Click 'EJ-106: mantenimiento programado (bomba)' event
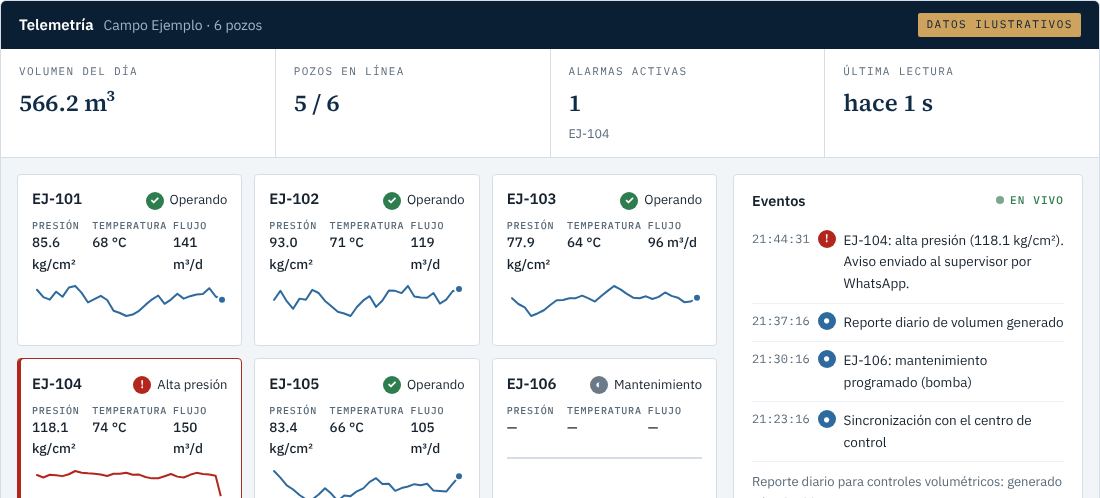The height and width of the screenshot is (498, 1100). pos(915,372)
